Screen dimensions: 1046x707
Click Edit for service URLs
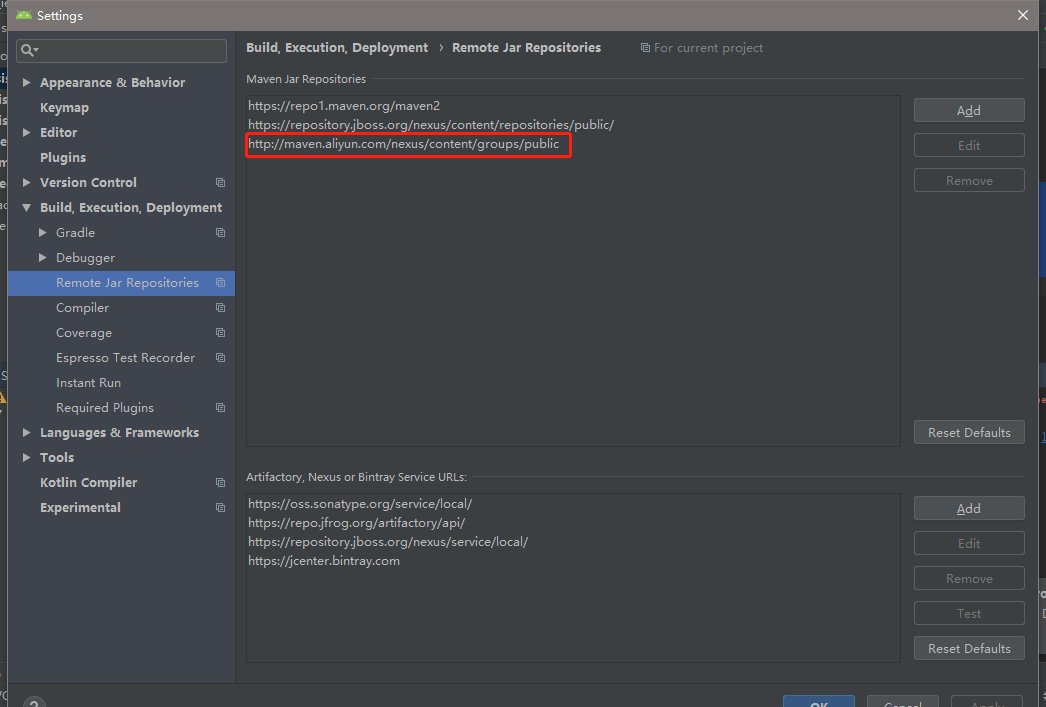pyautogui.click(x=969, y=544)
